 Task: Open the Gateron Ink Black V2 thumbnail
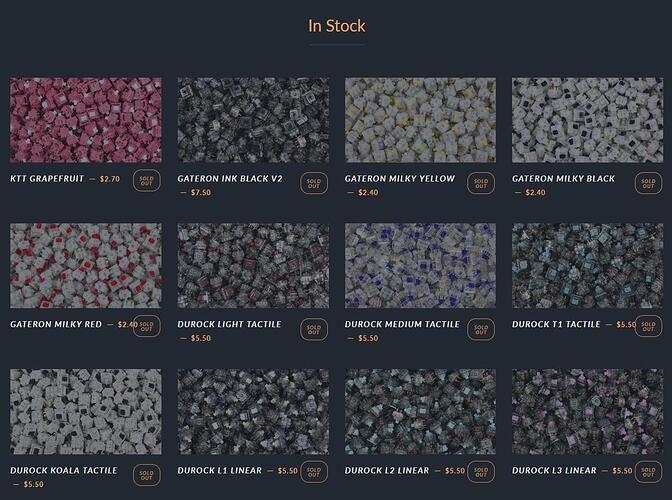tap(253, 120)
